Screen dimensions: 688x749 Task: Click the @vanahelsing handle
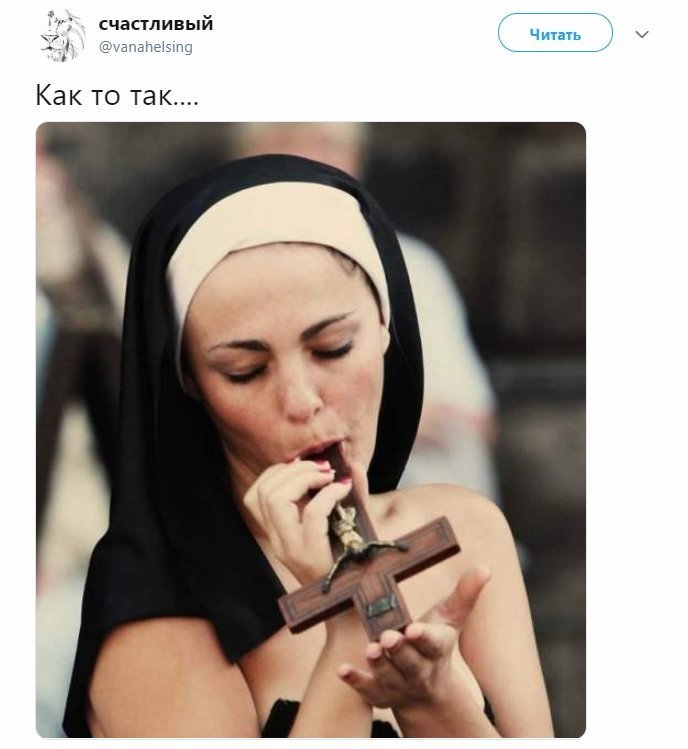[146, 47]
